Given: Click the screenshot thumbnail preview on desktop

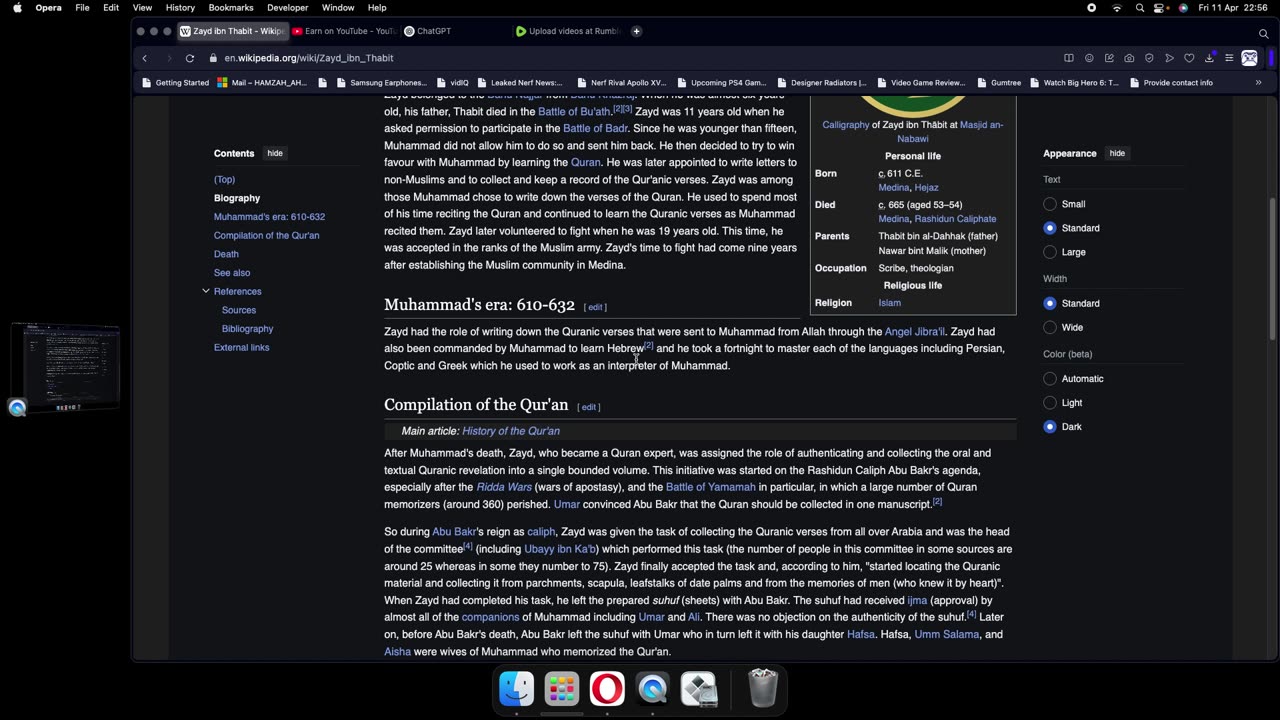Looking at the screenshot, I should [x=66, y=366].
